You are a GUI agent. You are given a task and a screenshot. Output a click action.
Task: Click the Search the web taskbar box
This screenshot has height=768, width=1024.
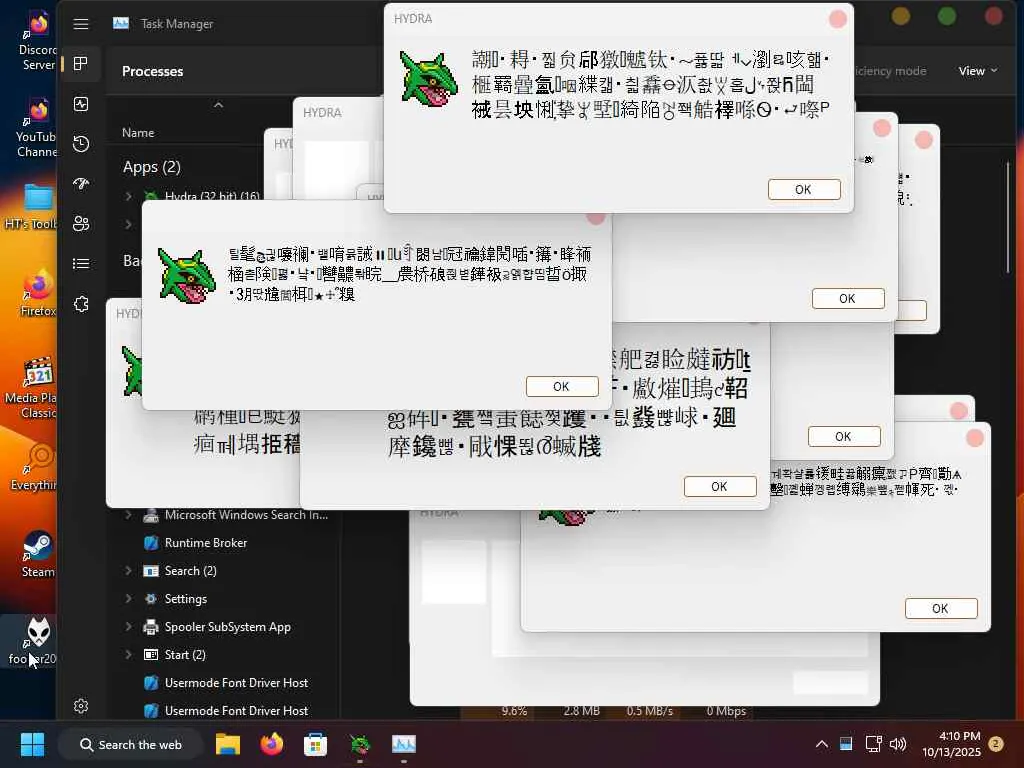tap(131, 744)
